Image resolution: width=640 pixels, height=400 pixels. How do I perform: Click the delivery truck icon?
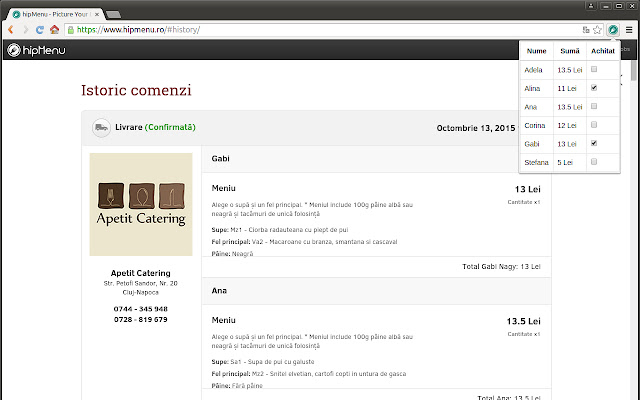coord(101,128)
